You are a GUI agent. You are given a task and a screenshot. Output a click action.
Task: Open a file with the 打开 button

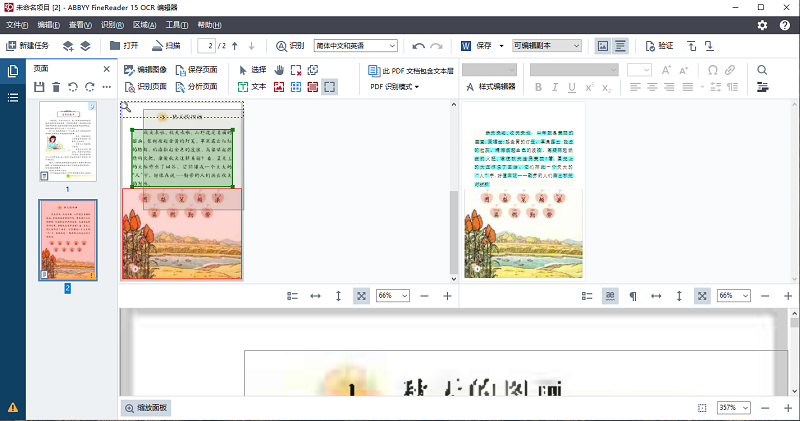(x=124, y=46)
